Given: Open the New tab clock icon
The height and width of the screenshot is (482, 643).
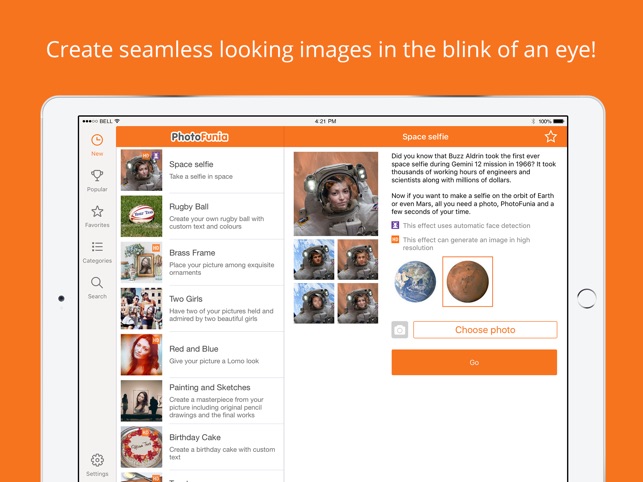Looking at the screenshot, I should [97, 140].
